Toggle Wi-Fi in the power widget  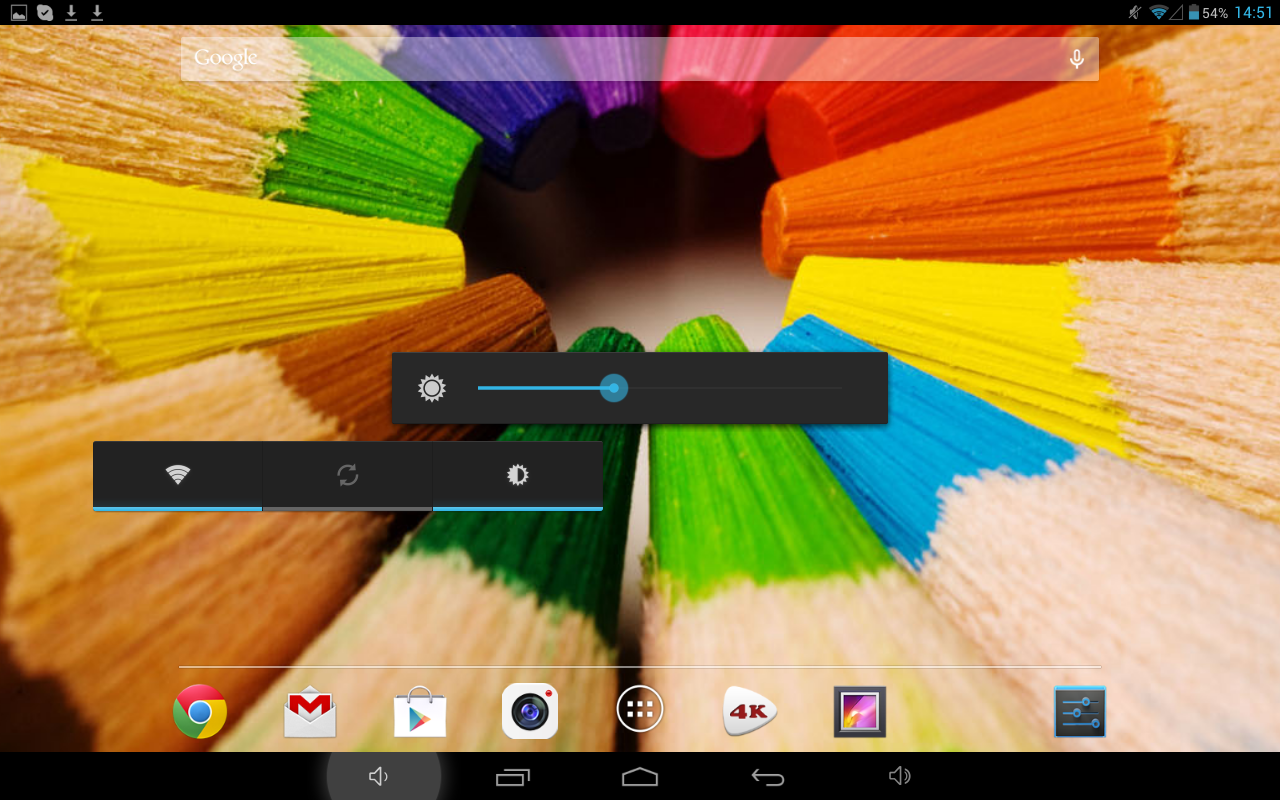[x=178, y=475]
